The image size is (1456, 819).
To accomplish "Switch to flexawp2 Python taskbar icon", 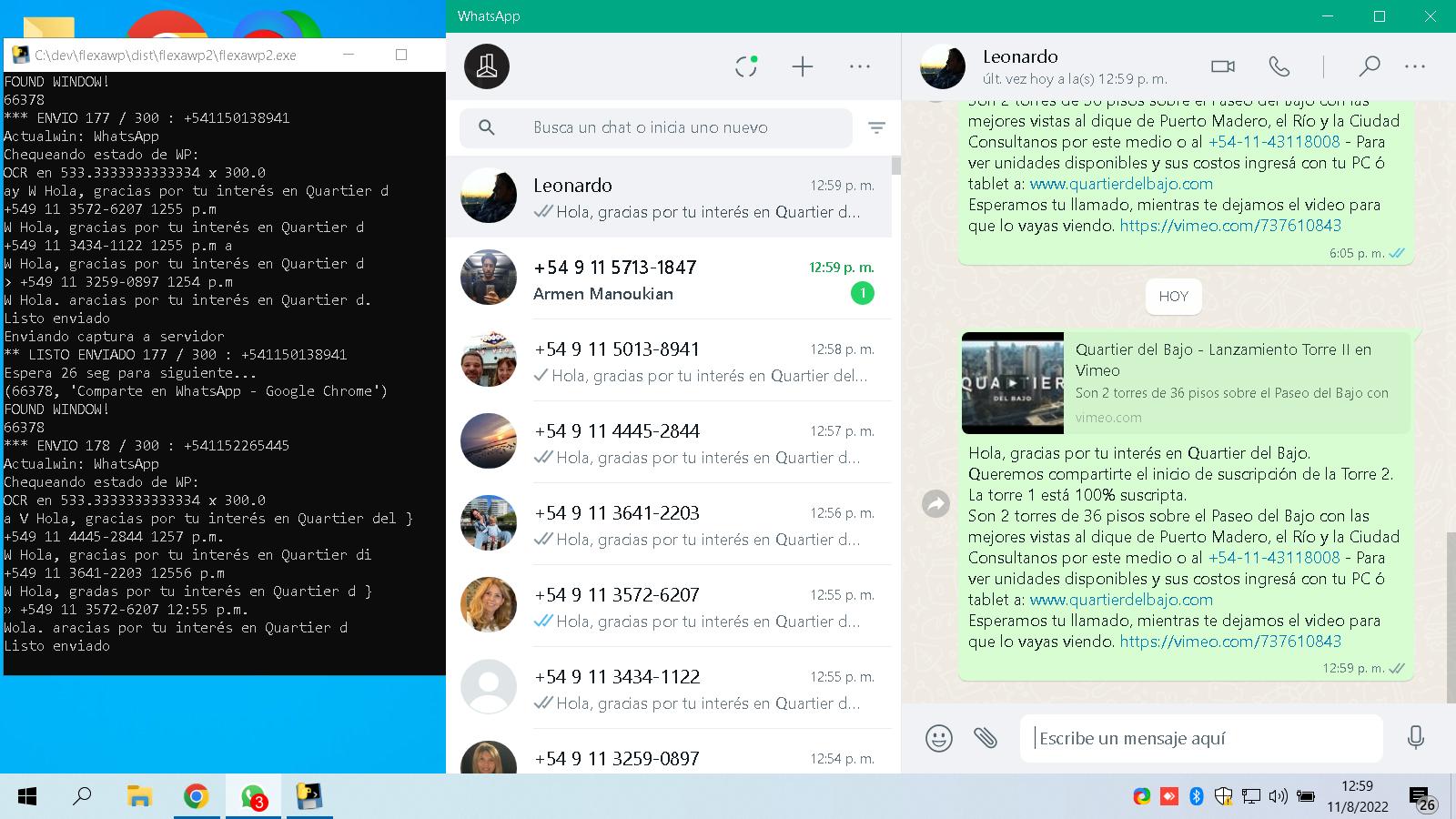I will 309,797.
